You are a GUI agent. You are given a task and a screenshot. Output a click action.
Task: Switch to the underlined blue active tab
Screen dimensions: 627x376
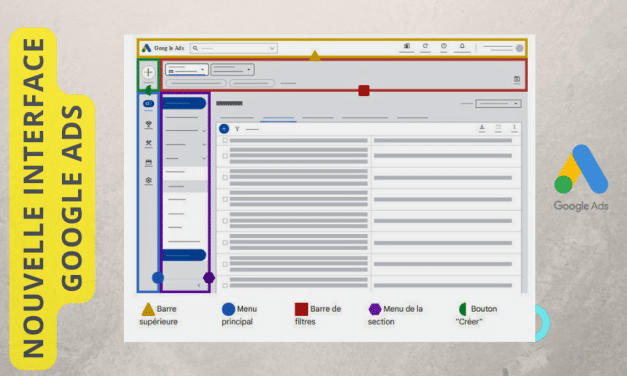[x=279, y=118]
